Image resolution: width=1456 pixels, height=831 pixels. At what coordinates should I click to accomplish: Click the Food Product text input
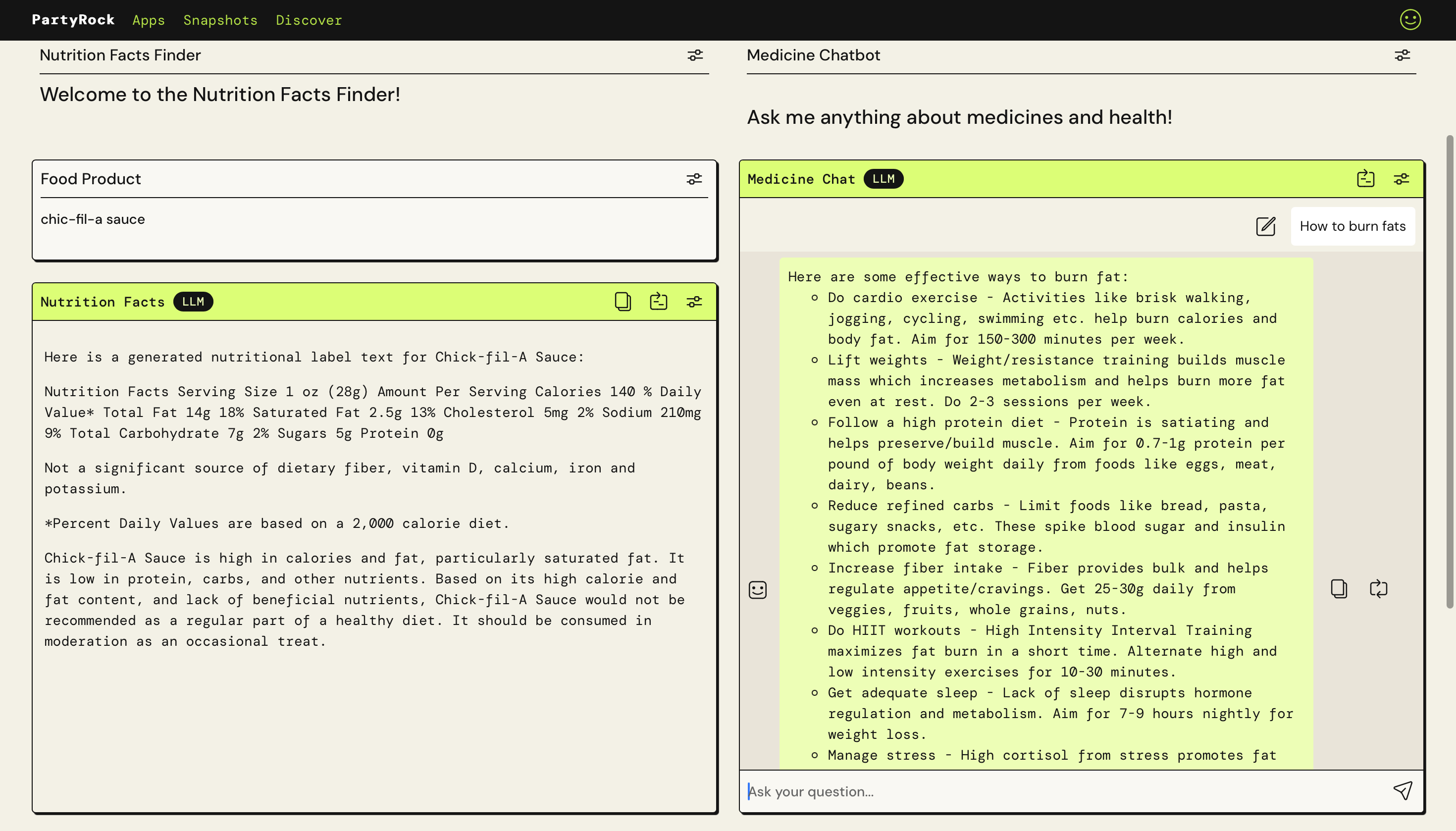click(x=374, y=228)
